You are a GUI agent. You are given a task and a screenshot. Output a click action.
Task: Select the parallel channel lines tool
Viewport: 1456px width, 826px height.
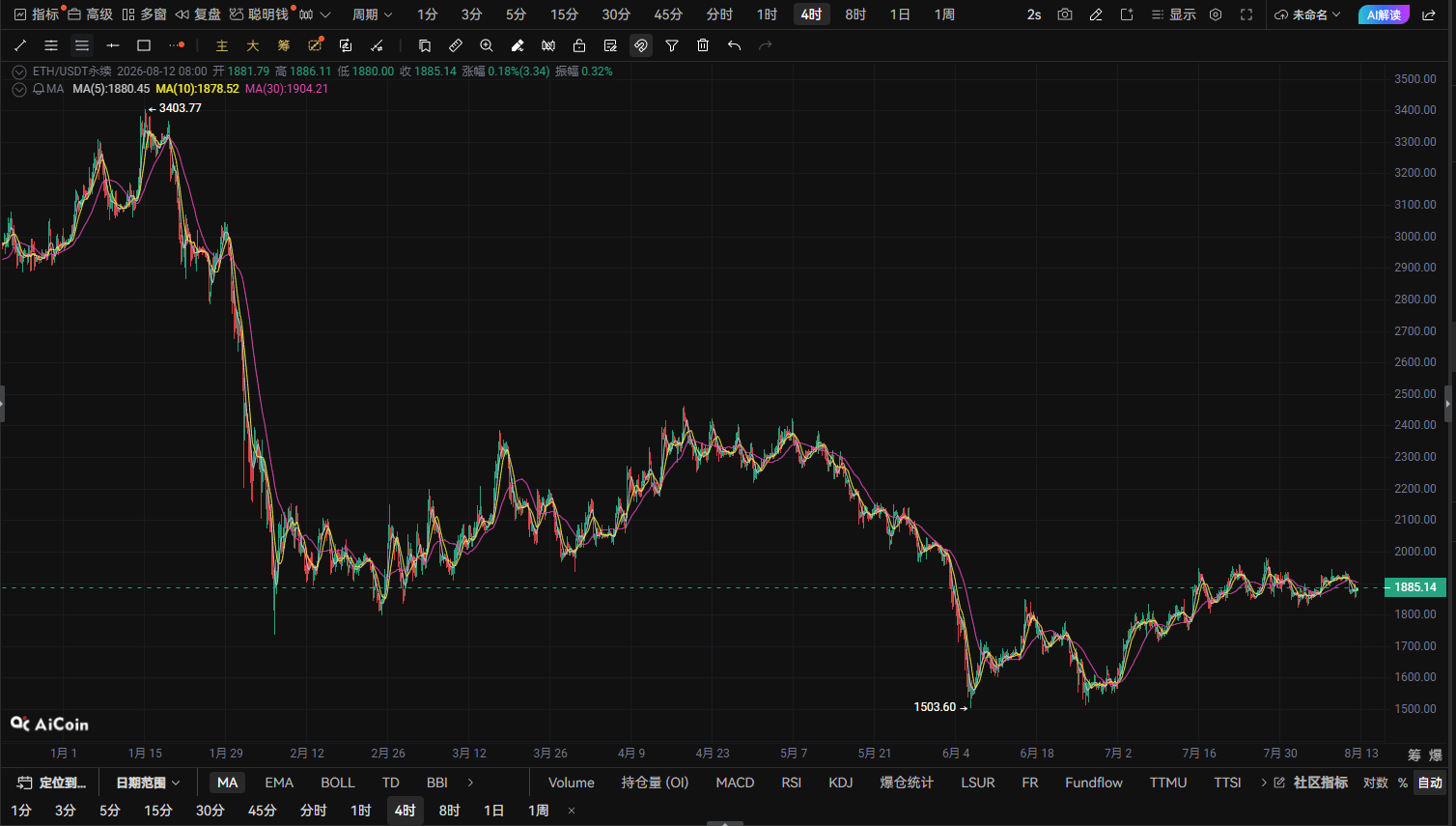click(x=51, y=45)
